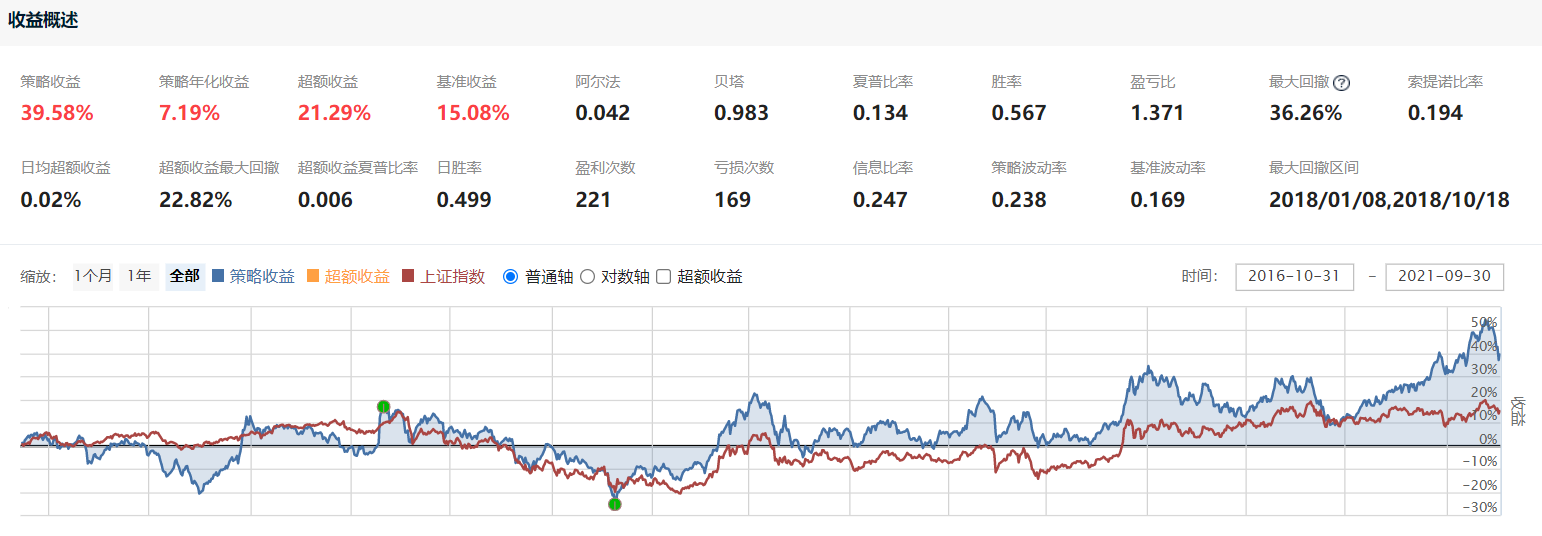Zoom chart to 1个月 range
Viewport: 1542px width, 536px height.
tap(93, 277)
